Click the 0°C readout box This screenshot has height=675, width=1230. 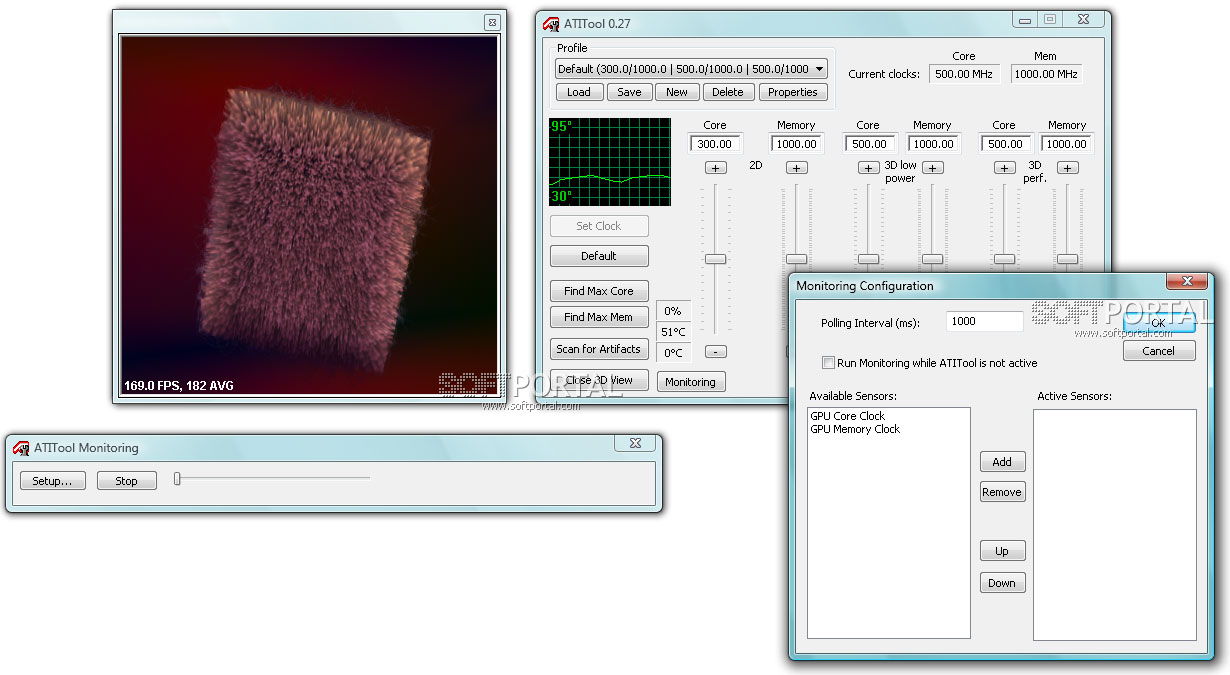pyautogui.click(x=673, y=353)
